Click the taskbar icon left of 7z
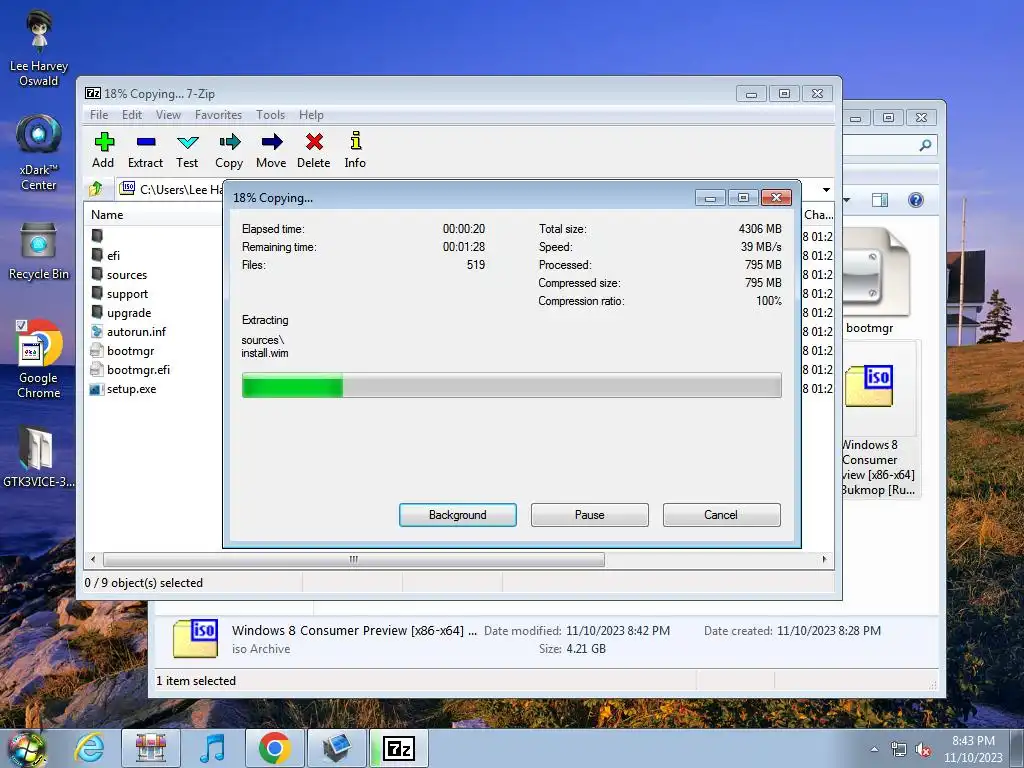This screenshot has width=1024, height=768. point(336,748)
